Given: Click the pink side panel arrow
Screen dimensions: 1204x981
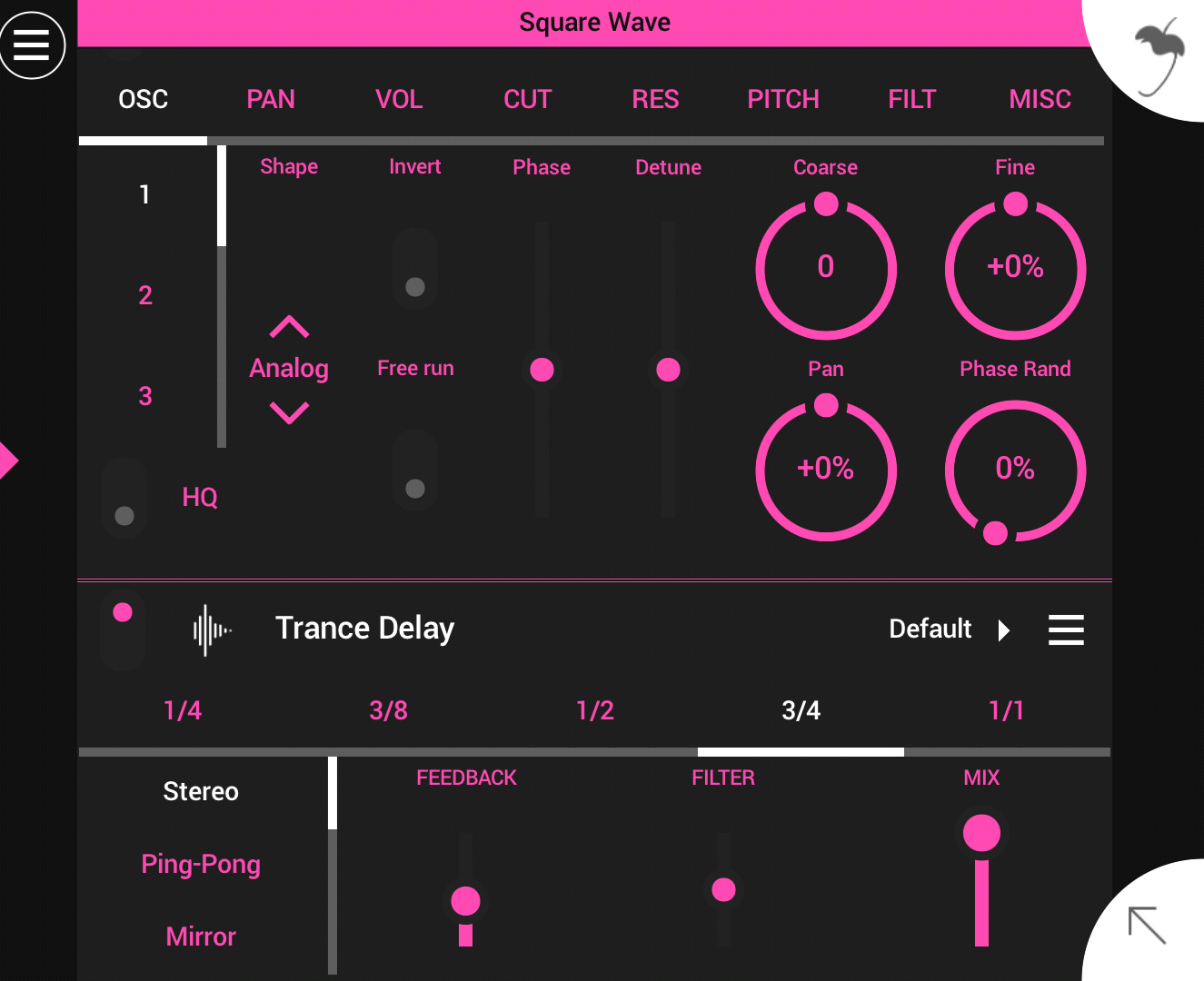Looking at the screenshot, I should [8, 461].
